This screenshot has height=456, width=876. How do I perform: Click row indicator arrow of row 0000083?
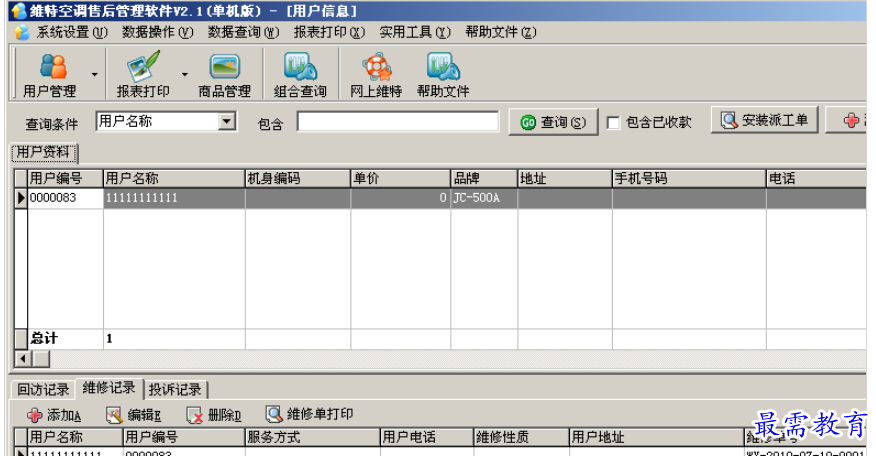click(x=21, y=198)
